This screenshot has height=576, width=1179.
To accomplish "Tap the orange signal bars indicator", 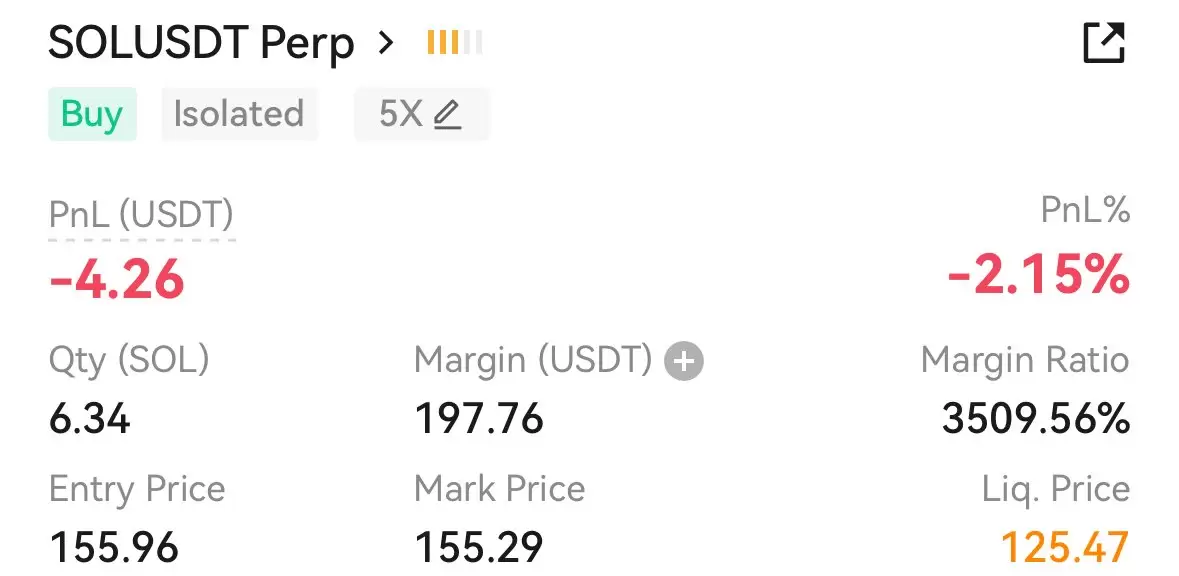I will coord(455,43).
